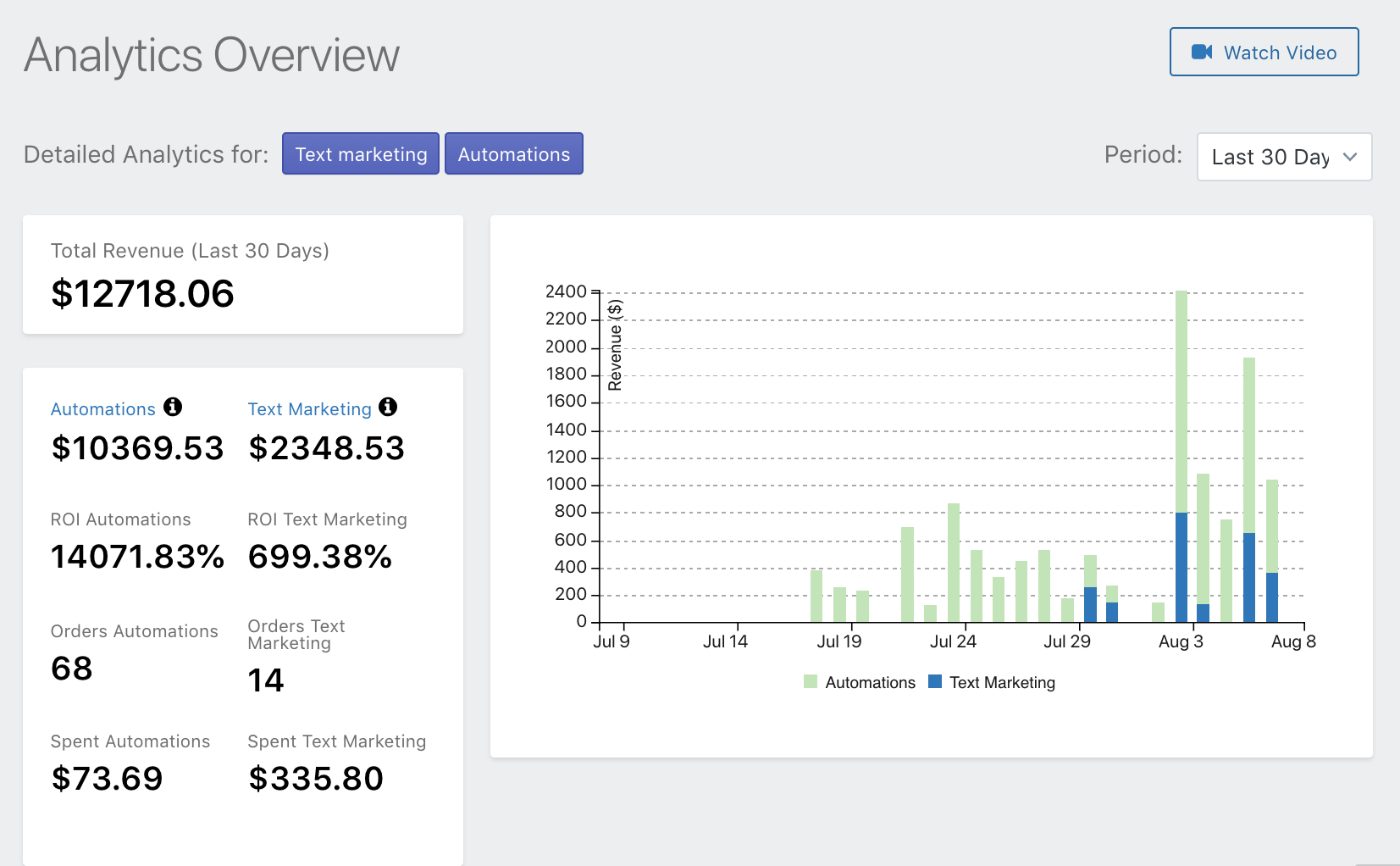
Task: Click the Jul 19 axis label
Action: click(838, 641)
